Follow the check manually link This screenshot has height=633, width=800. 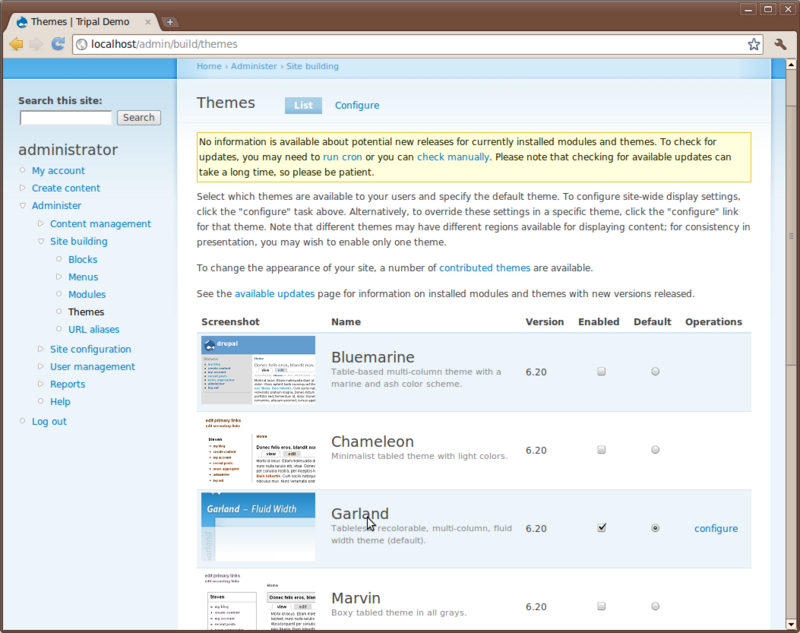click(453, 157)
